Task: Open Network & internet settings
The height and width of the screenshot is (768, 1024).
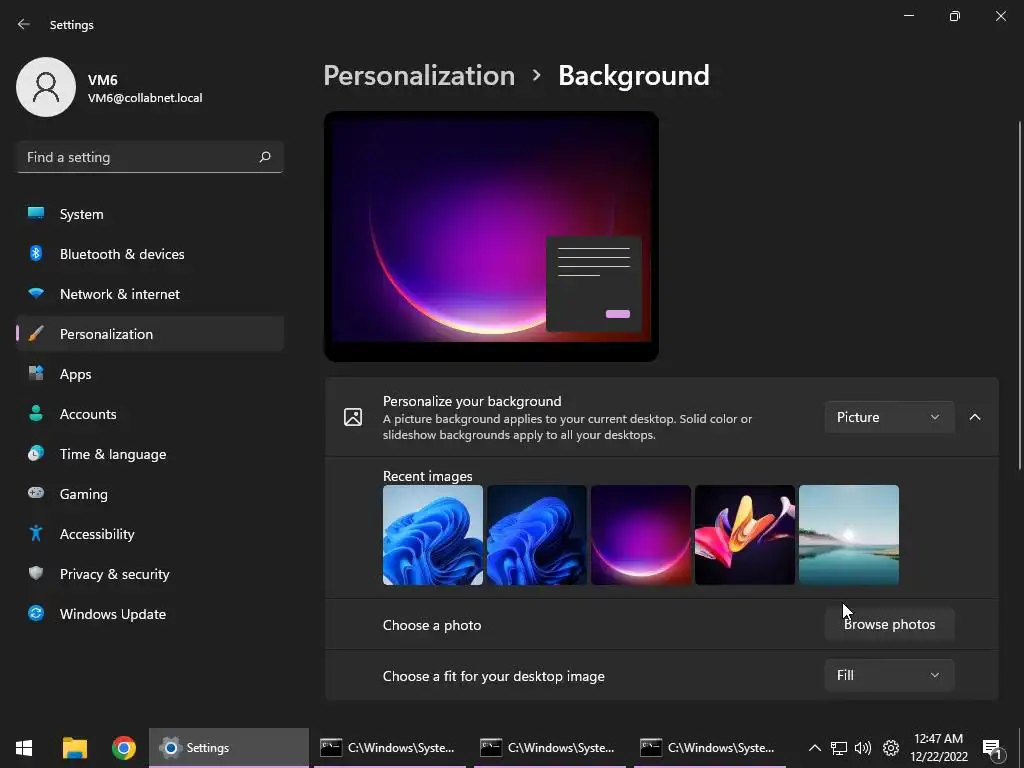Action: 150,294
